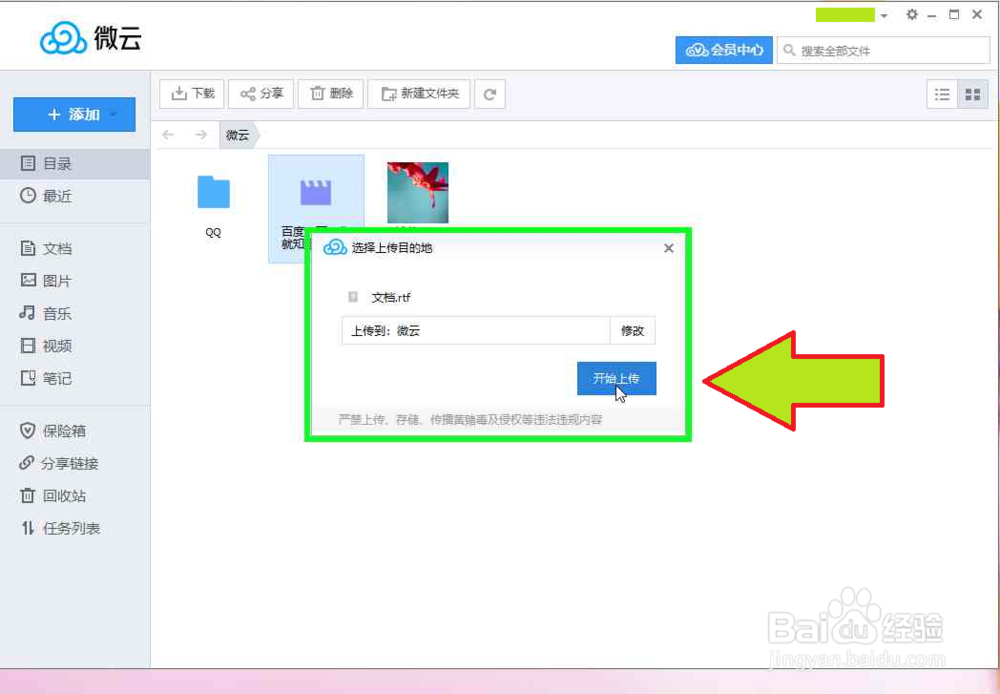Click the refresh icon in the toolbar
1000x694 pixels.
click(x=490, y=94)
